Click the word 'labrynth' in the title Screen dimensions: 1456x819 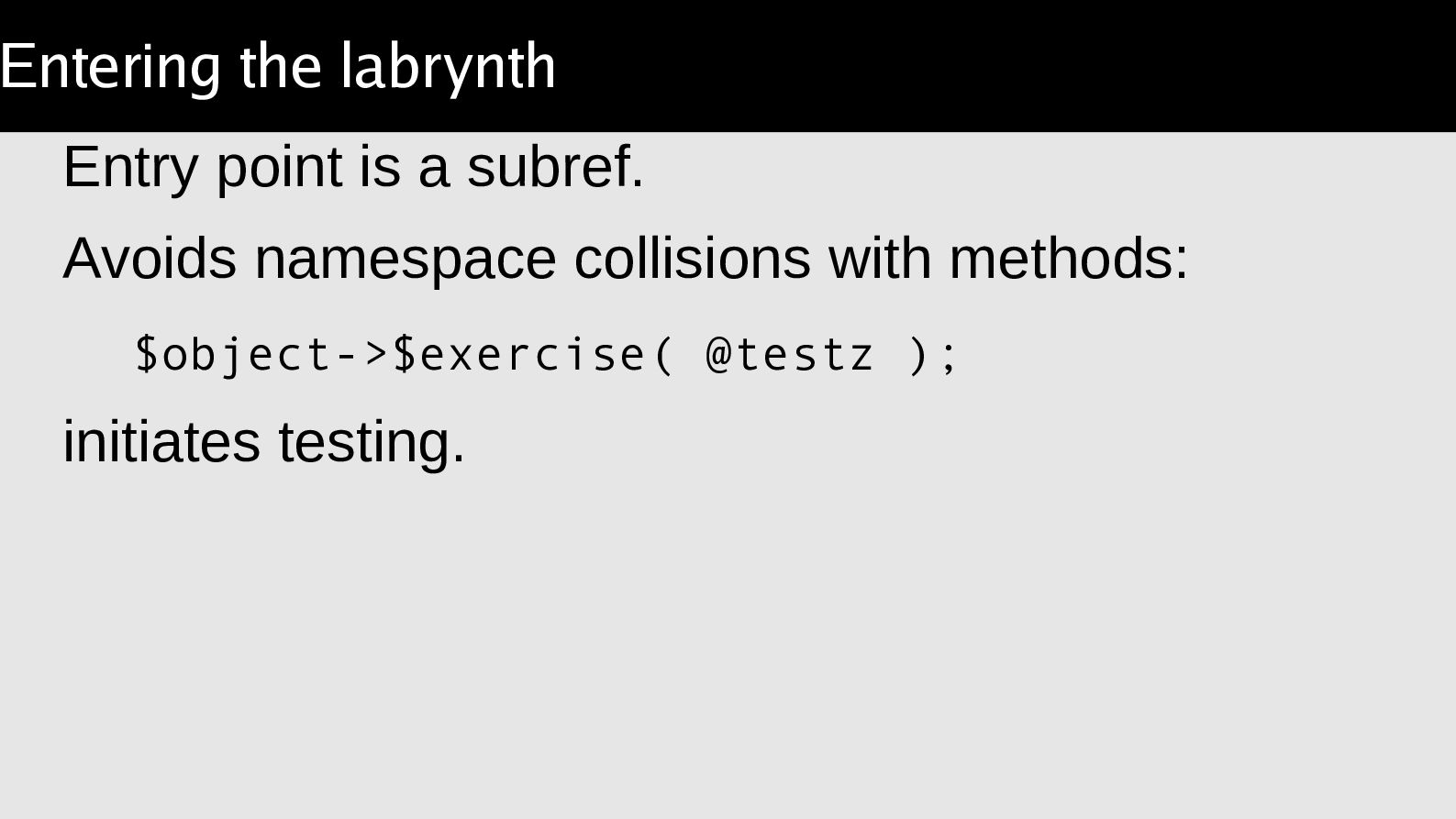pos(448,67)
